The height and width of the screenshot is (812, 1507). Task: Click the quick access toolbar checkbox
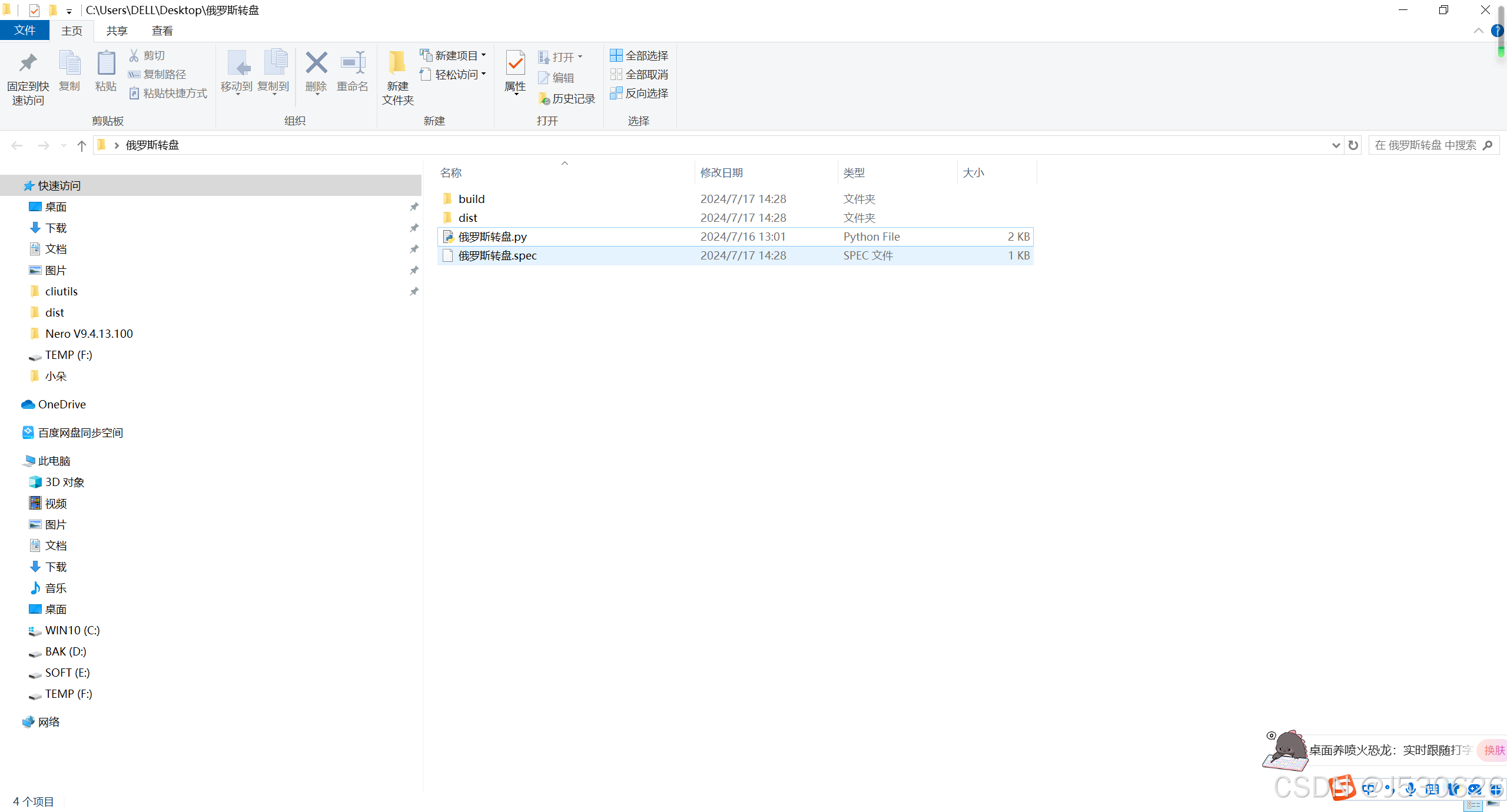[34, 10]
